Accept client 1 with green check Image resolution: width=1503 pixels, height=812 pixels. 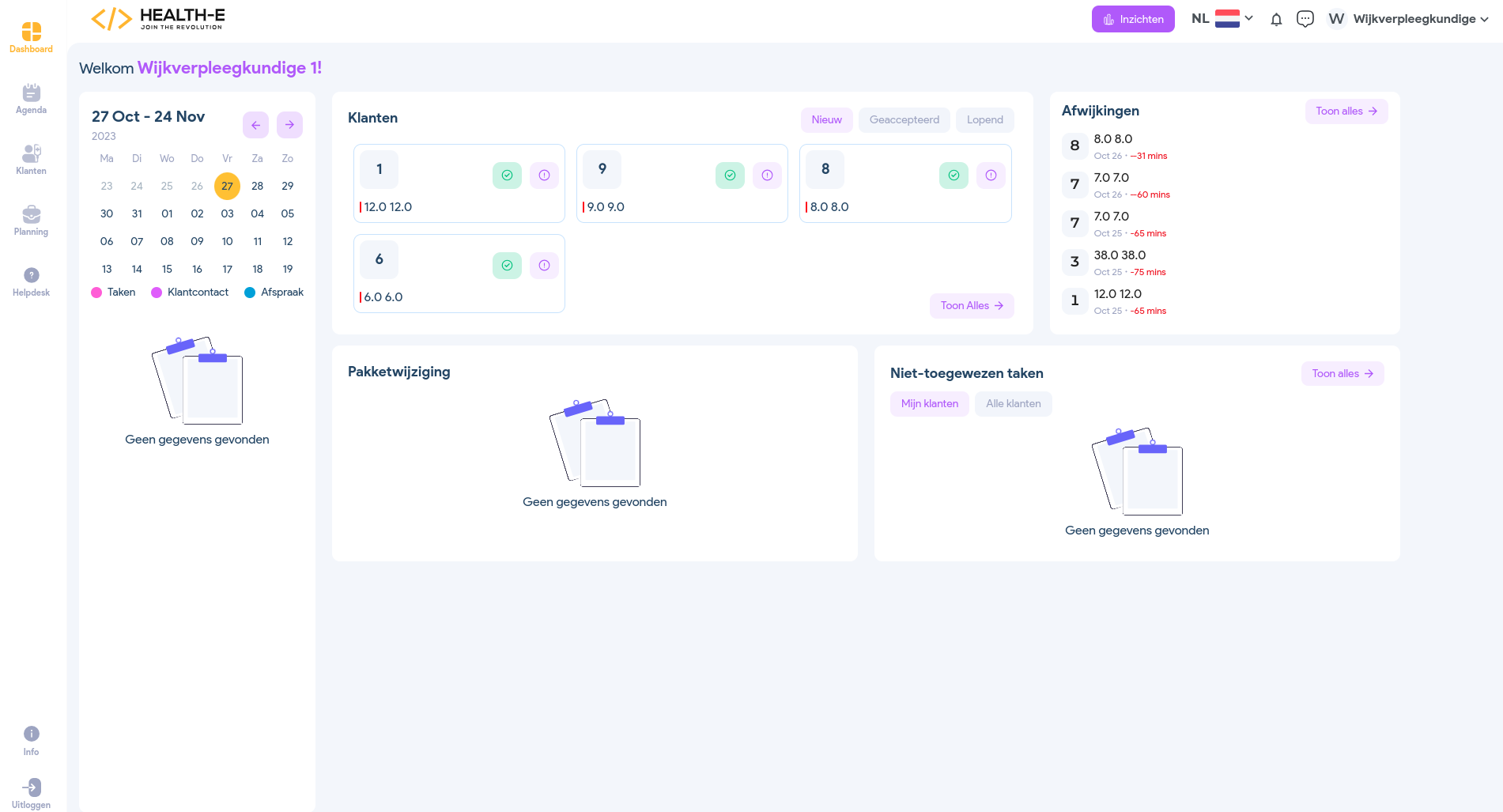click(x=507, y=176)
